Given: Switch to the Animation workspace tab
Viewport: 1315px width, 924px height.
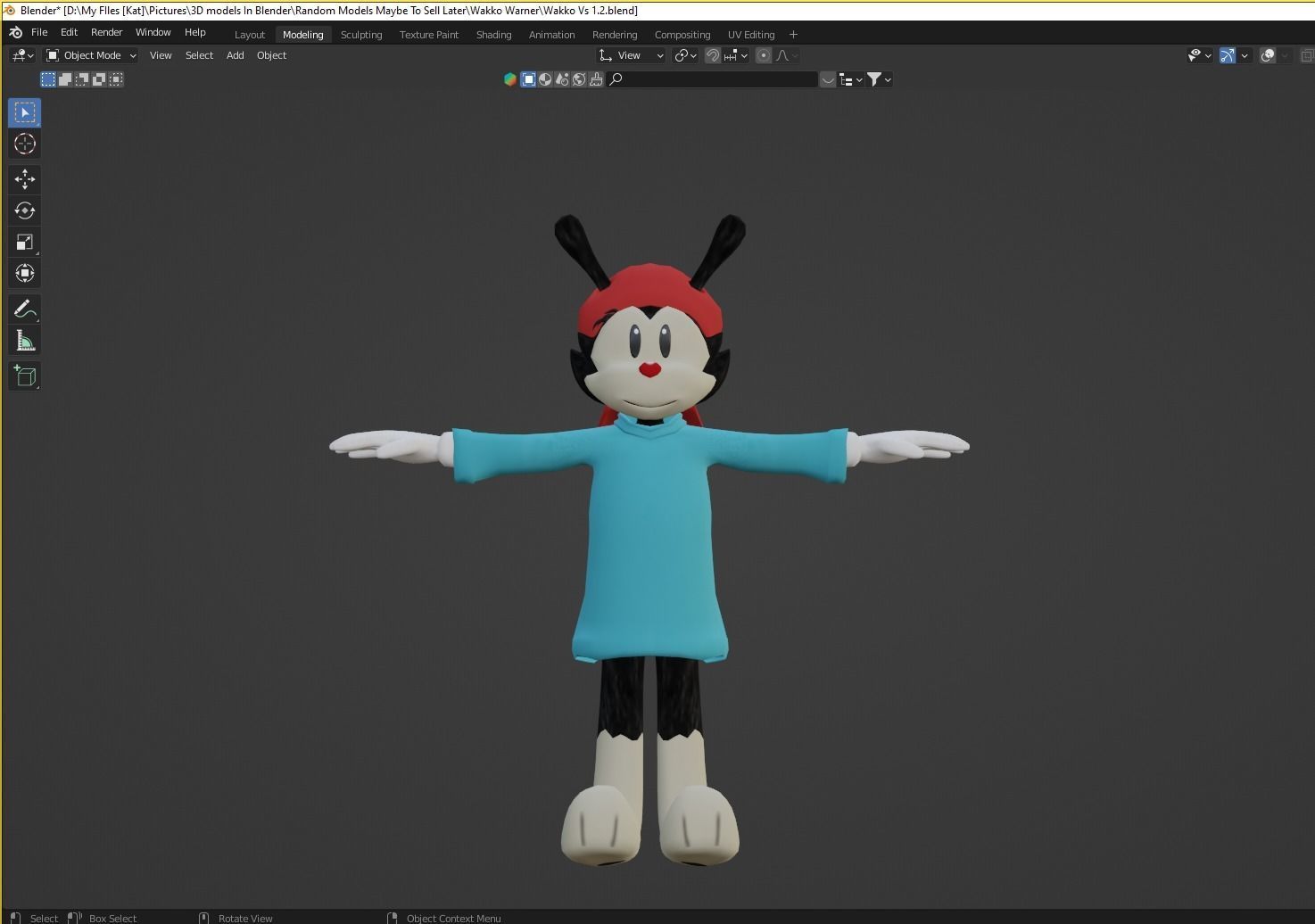Looking at the screenshot, I should pos(551,34).
